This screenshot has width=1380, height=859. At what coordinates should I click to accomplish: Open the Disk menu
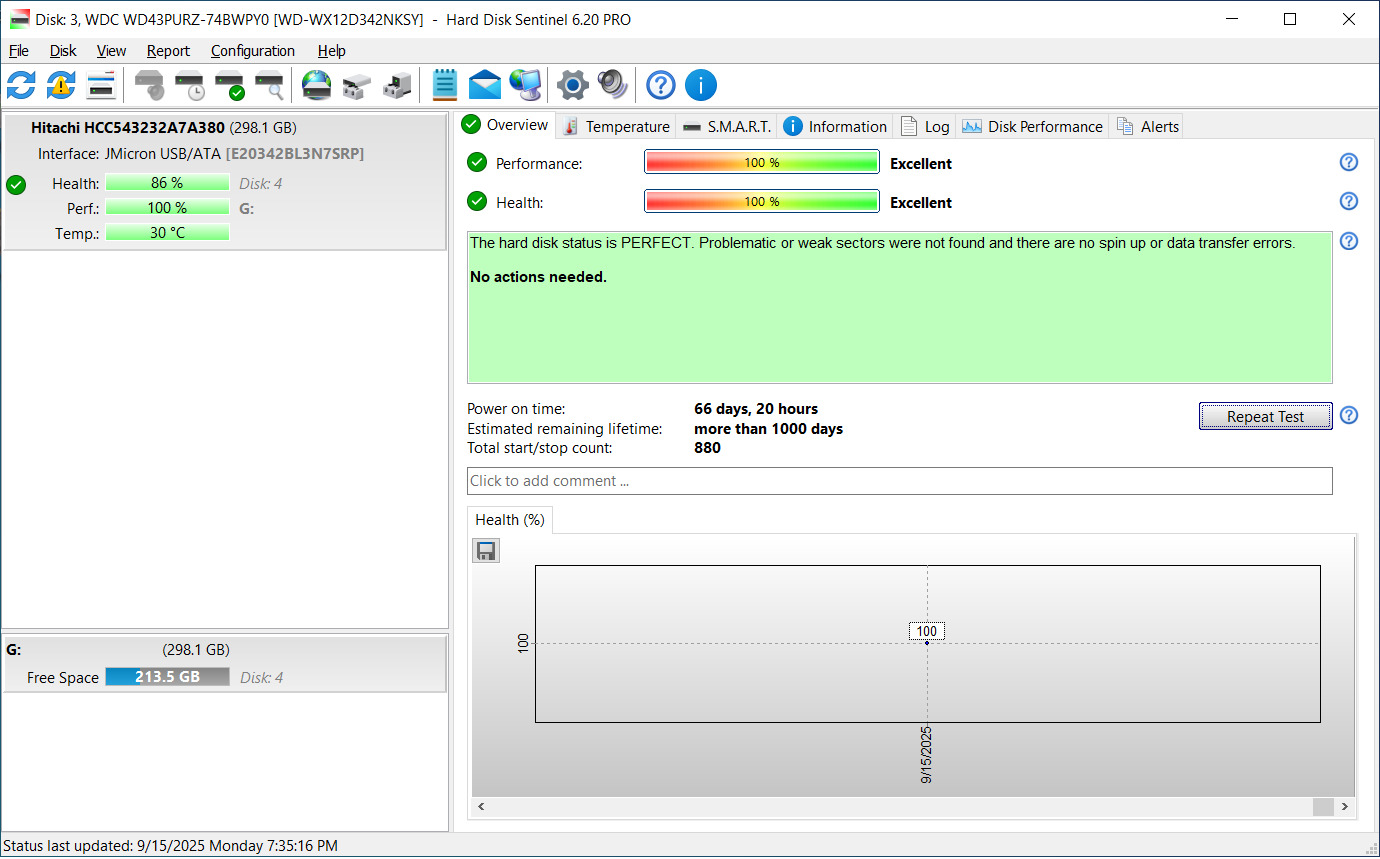coord(63,51)
